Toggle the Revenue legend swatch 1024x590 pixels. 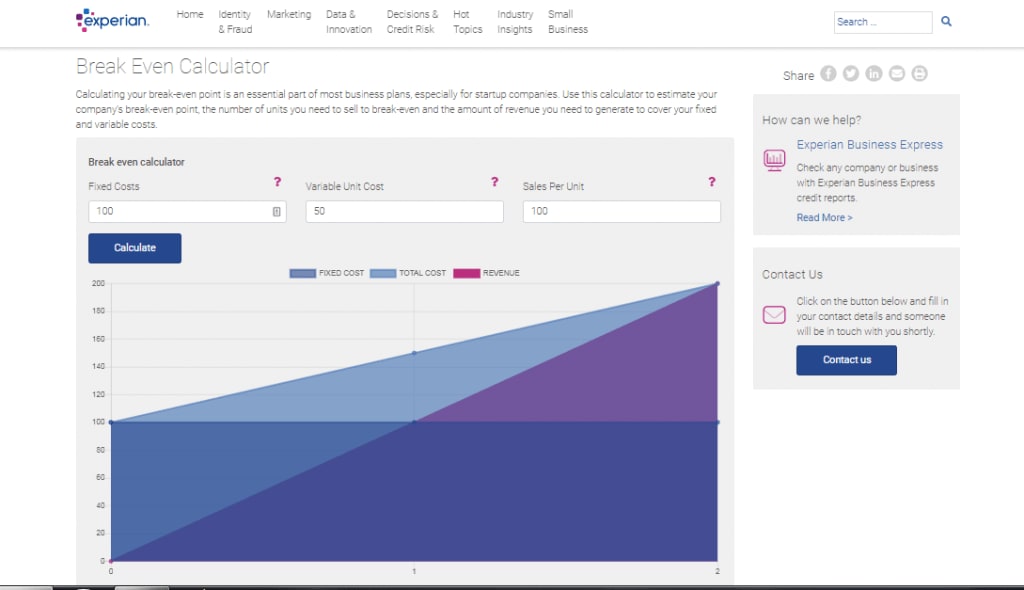click(466, 273)
